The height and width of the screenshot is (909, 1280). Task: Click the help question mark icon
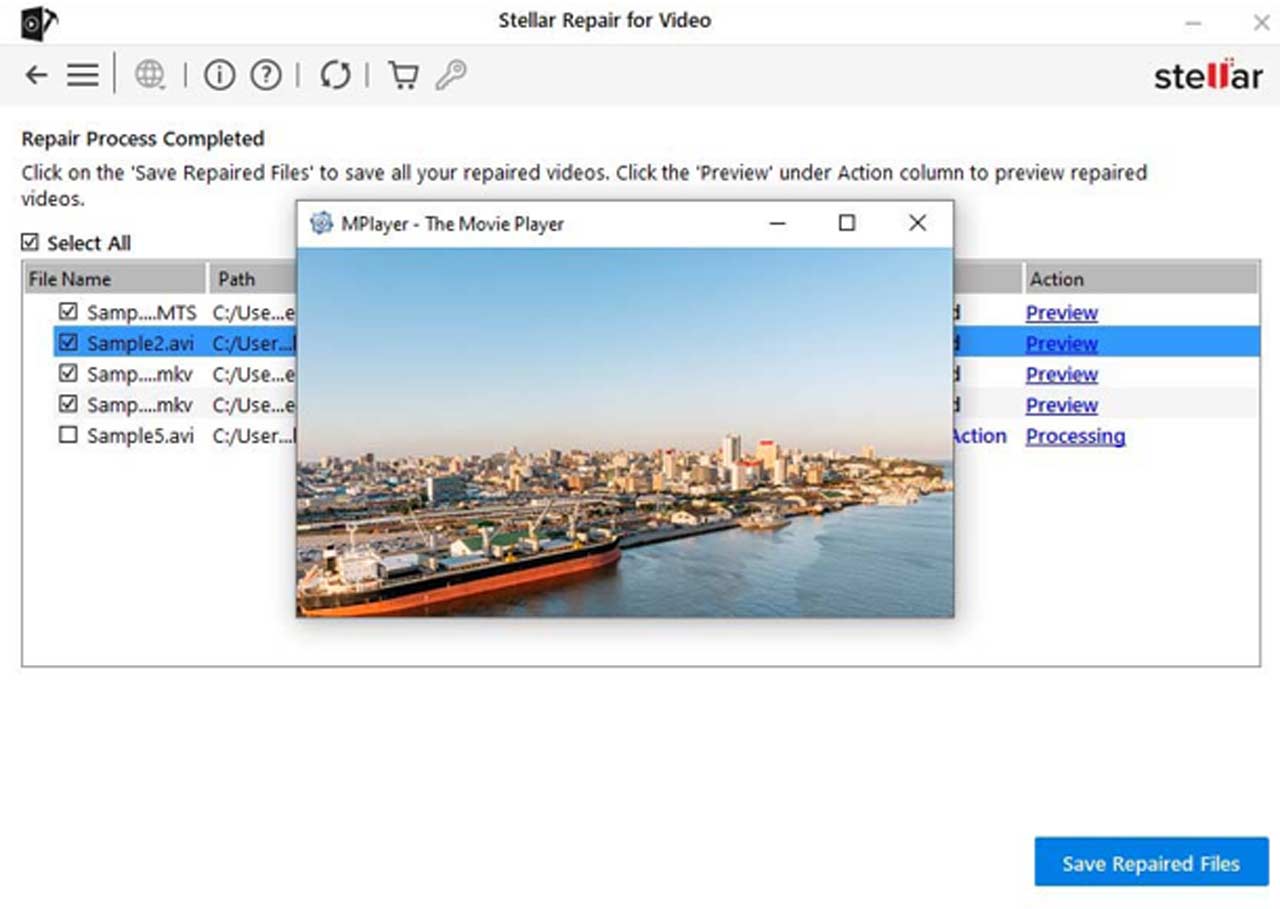coord(265,75)
